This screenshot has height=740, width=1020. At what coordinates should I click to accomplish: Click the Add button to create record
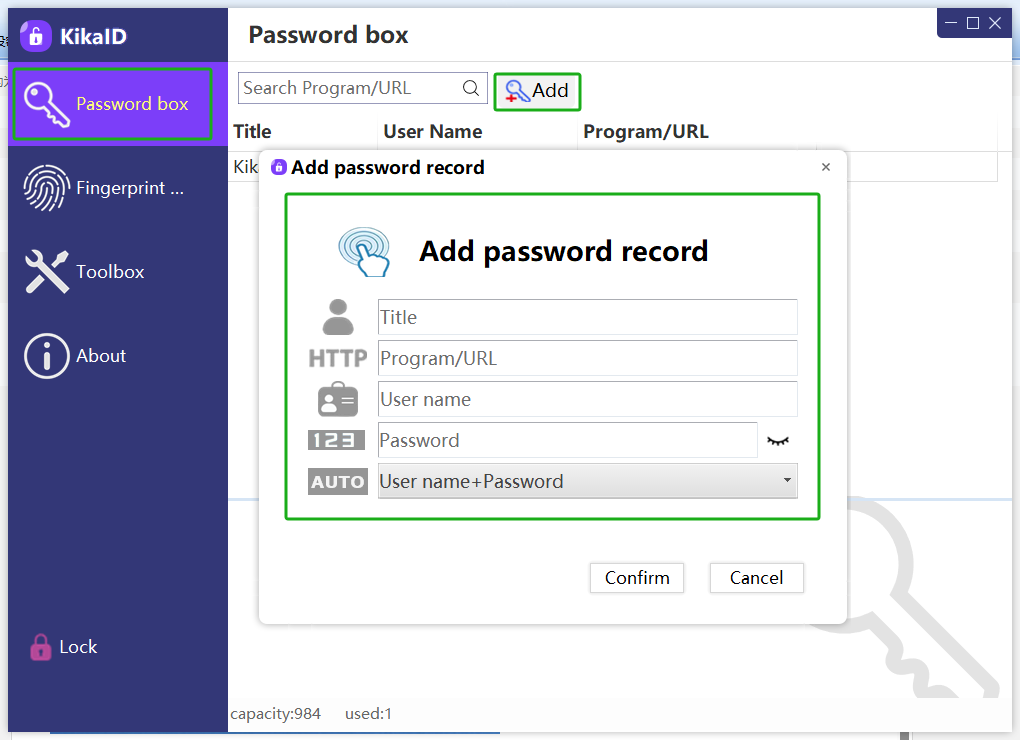[537, 91]
